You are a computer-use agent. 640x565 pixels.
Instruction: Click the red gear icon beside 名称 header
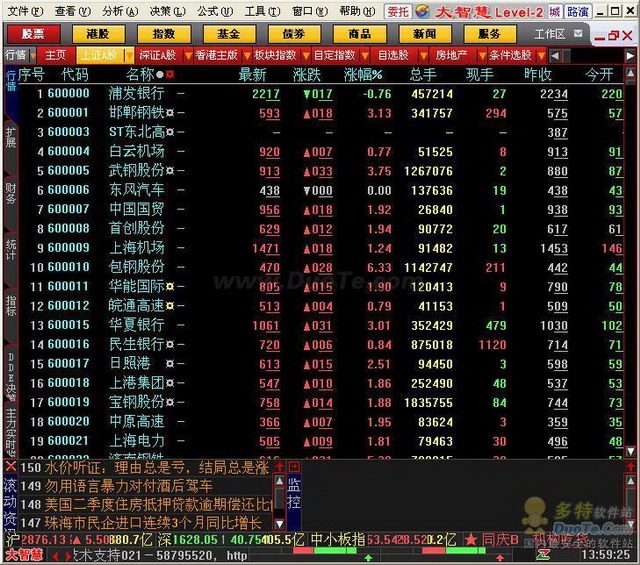[x=170, y=74]
